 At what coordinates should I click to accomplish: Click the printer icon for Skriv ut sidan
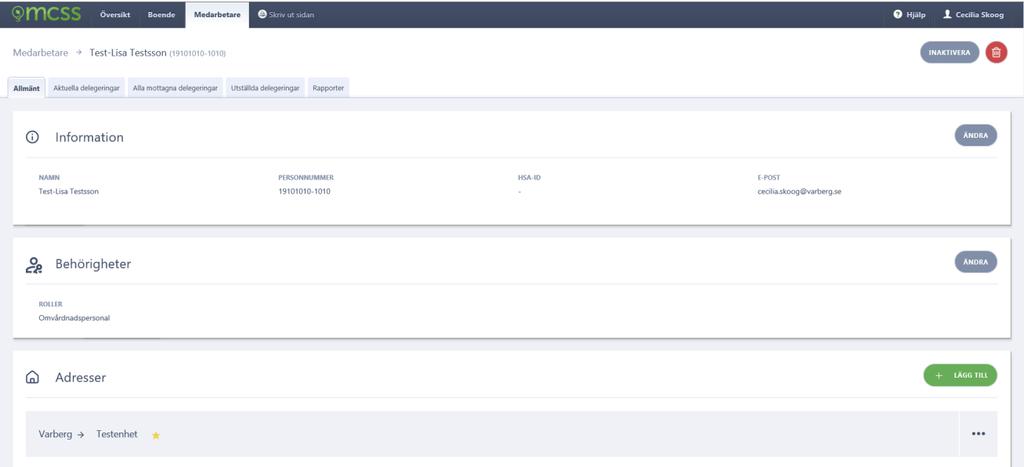(x=262, y=14)
